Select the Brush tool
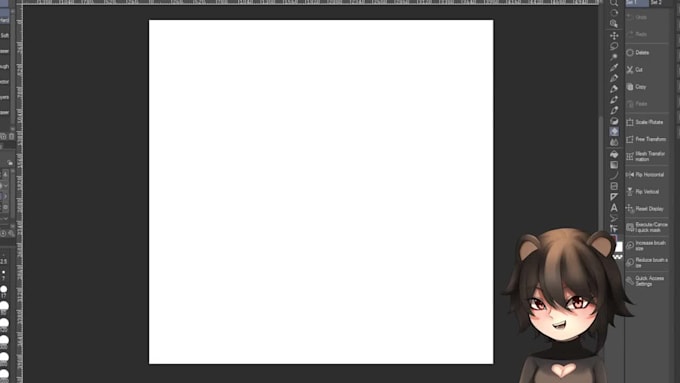 point(614,100)
